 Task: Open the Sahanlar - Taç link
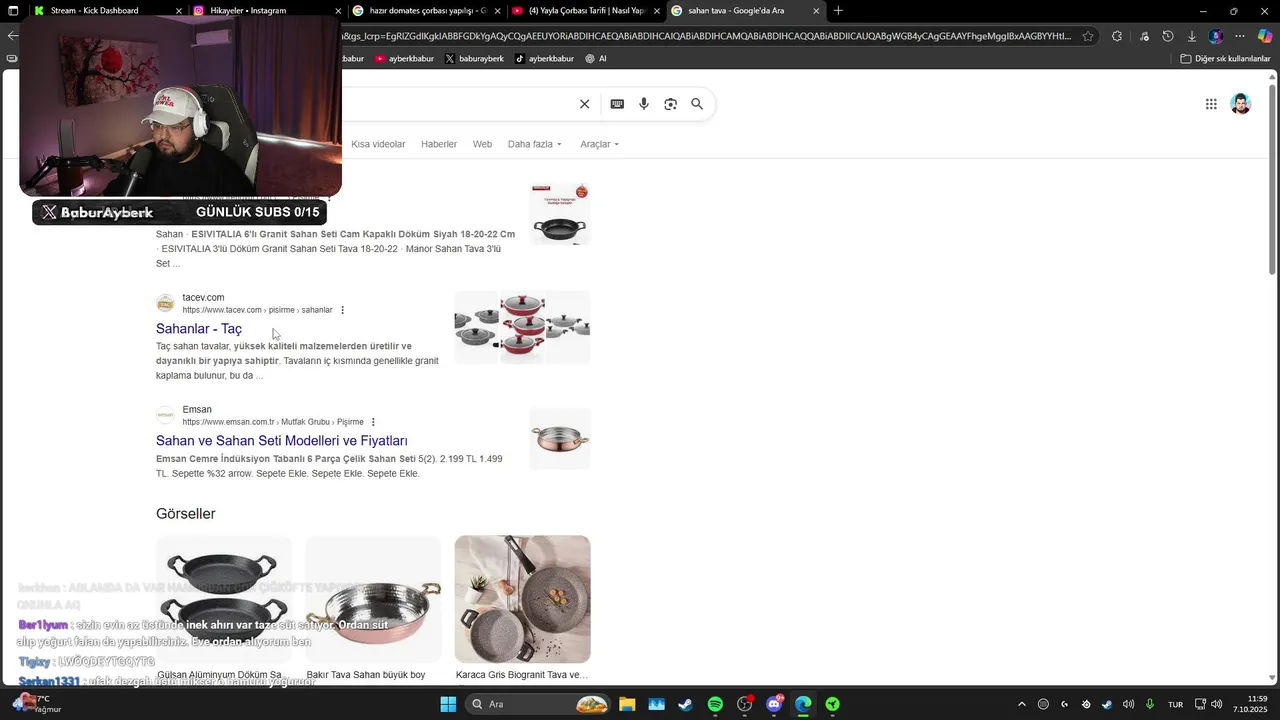(199, 328)
